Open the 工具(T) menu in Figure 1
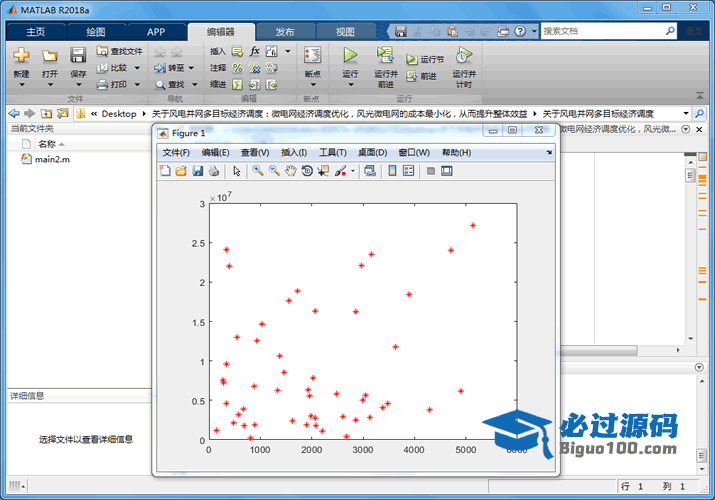This screenshot has height=500, width=715. 332,152
